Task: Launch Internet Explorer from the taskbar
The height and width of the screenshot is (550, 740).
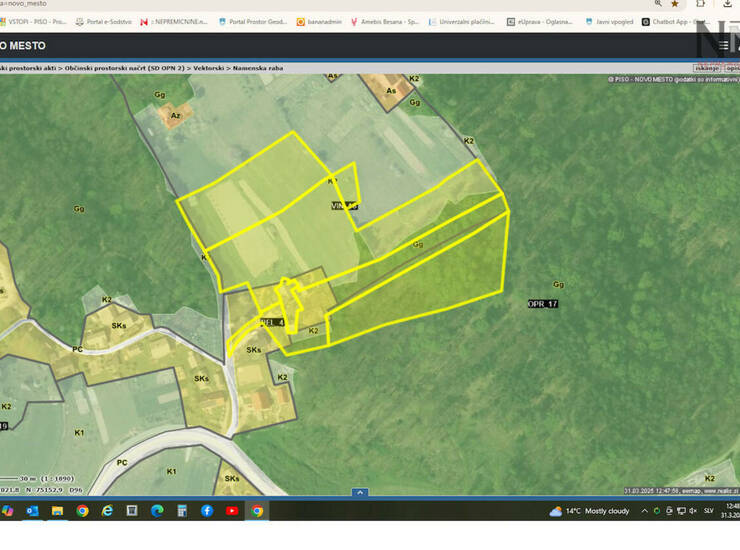Action: [x=107, y=510]
